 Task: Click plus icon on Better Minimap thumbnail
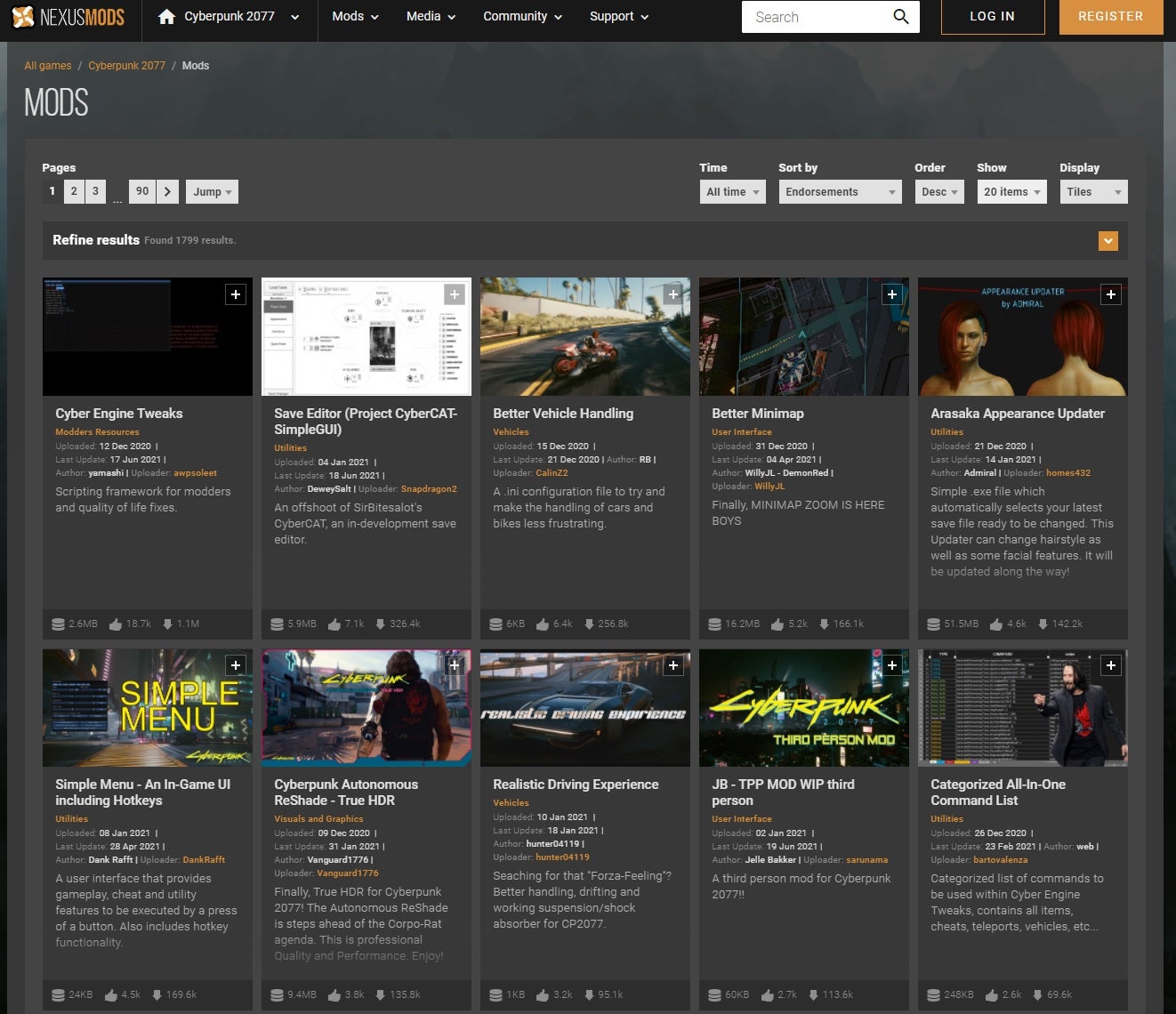[892, 294]
